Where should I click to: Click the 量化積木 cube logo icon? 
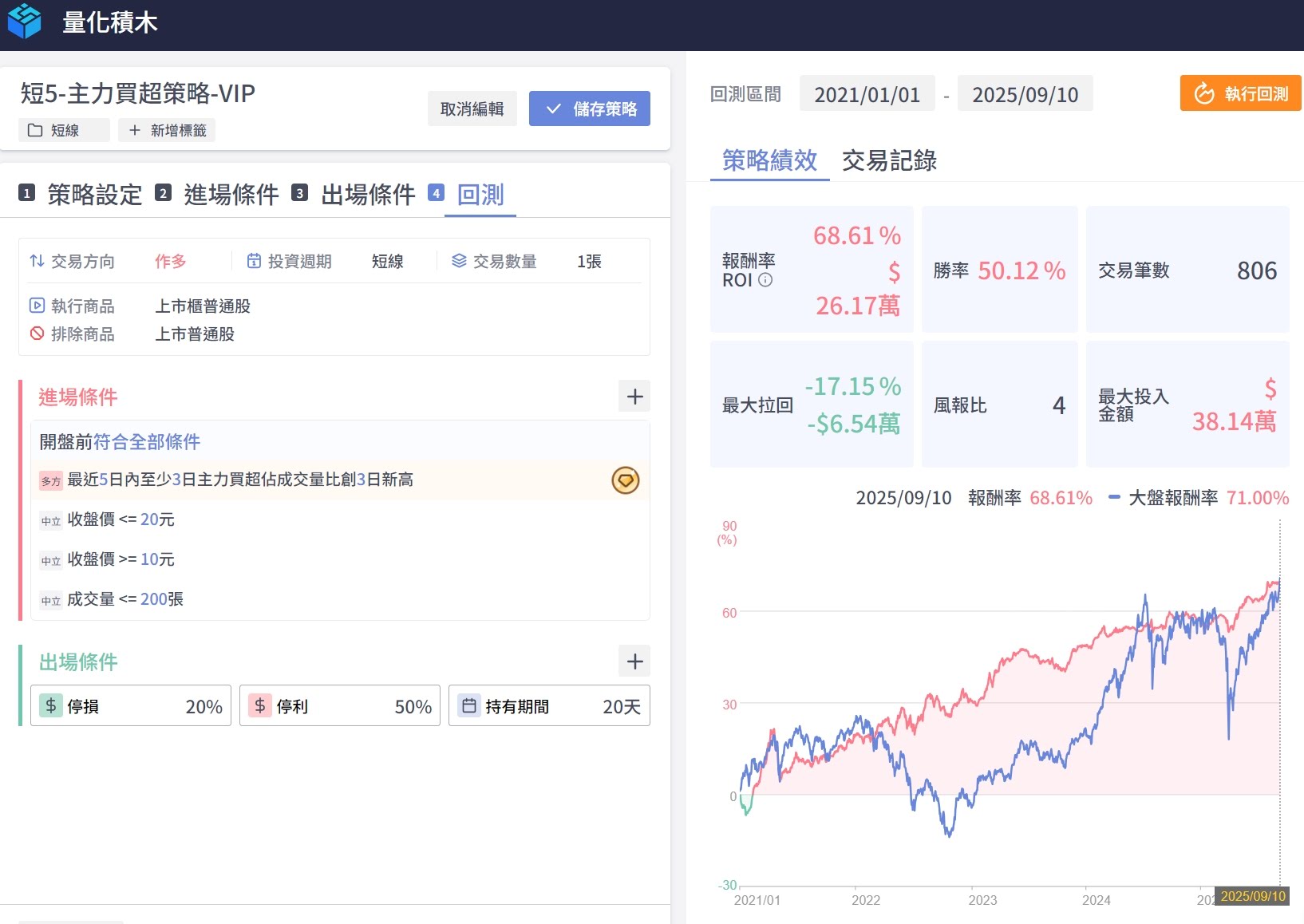tap(24, 22)
